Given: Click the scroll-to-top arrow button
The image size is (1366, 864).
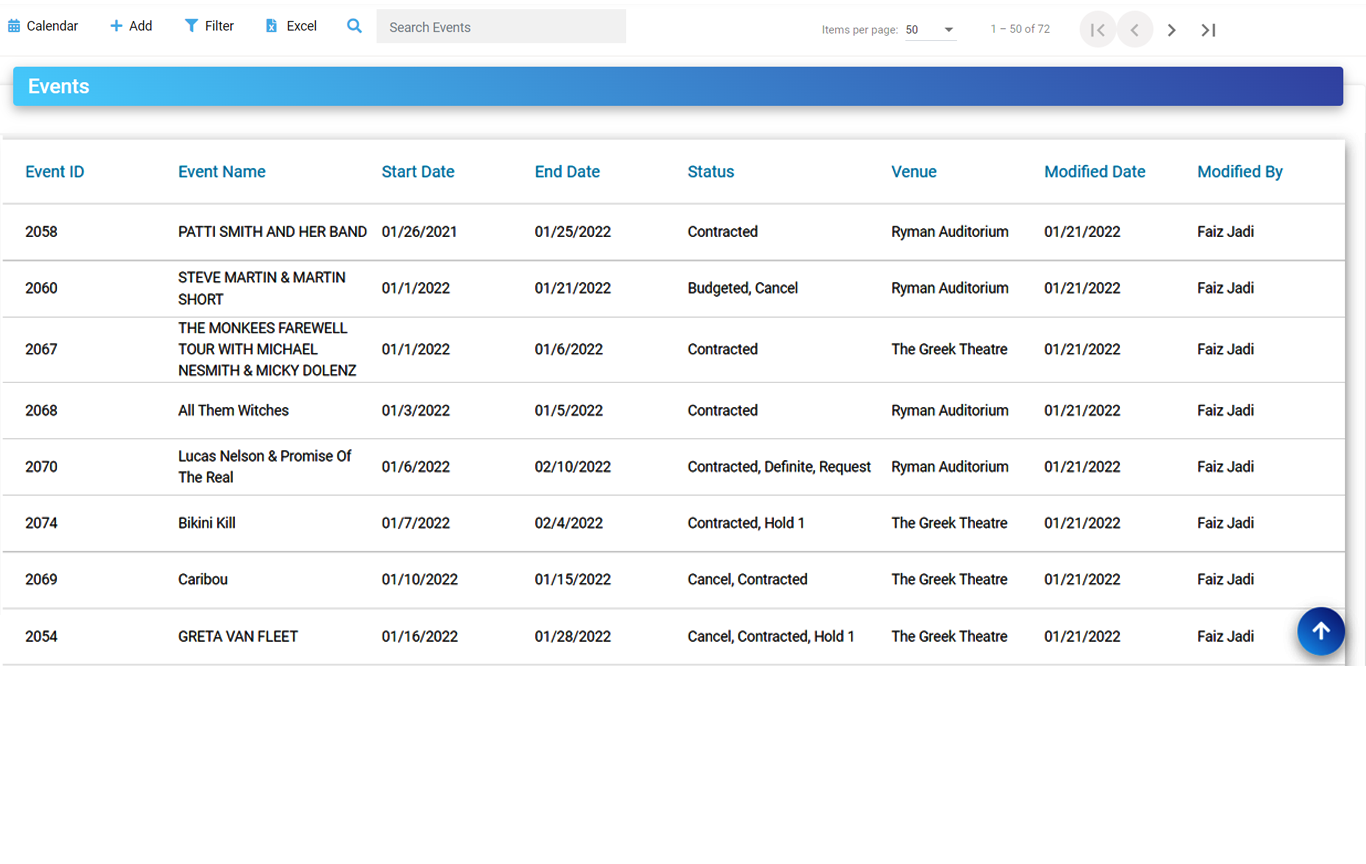Looking at the screenshot, I should click(1321, 631).
